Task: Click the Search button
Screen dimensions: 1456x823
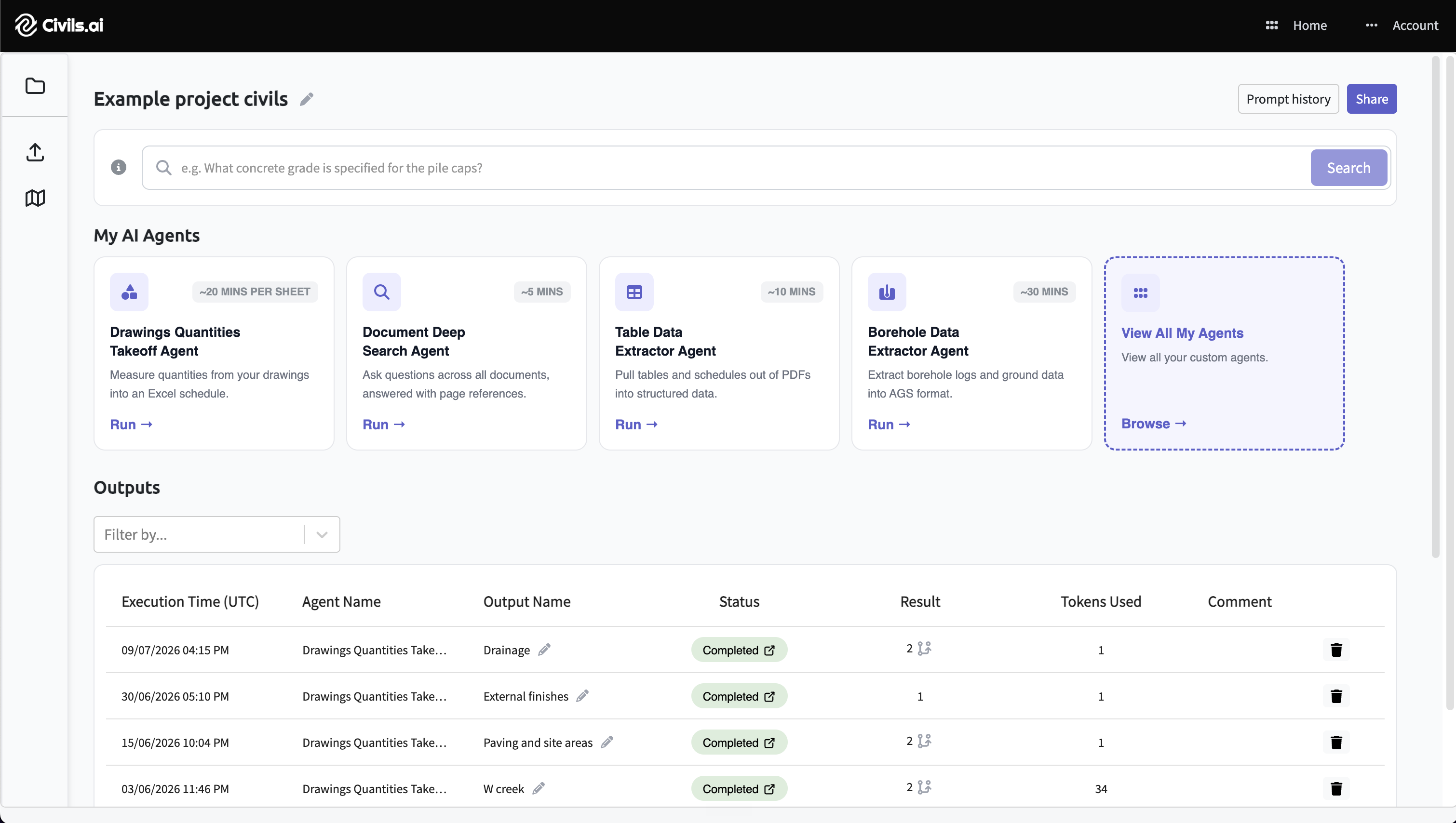Action: (x=1348, y=167)
